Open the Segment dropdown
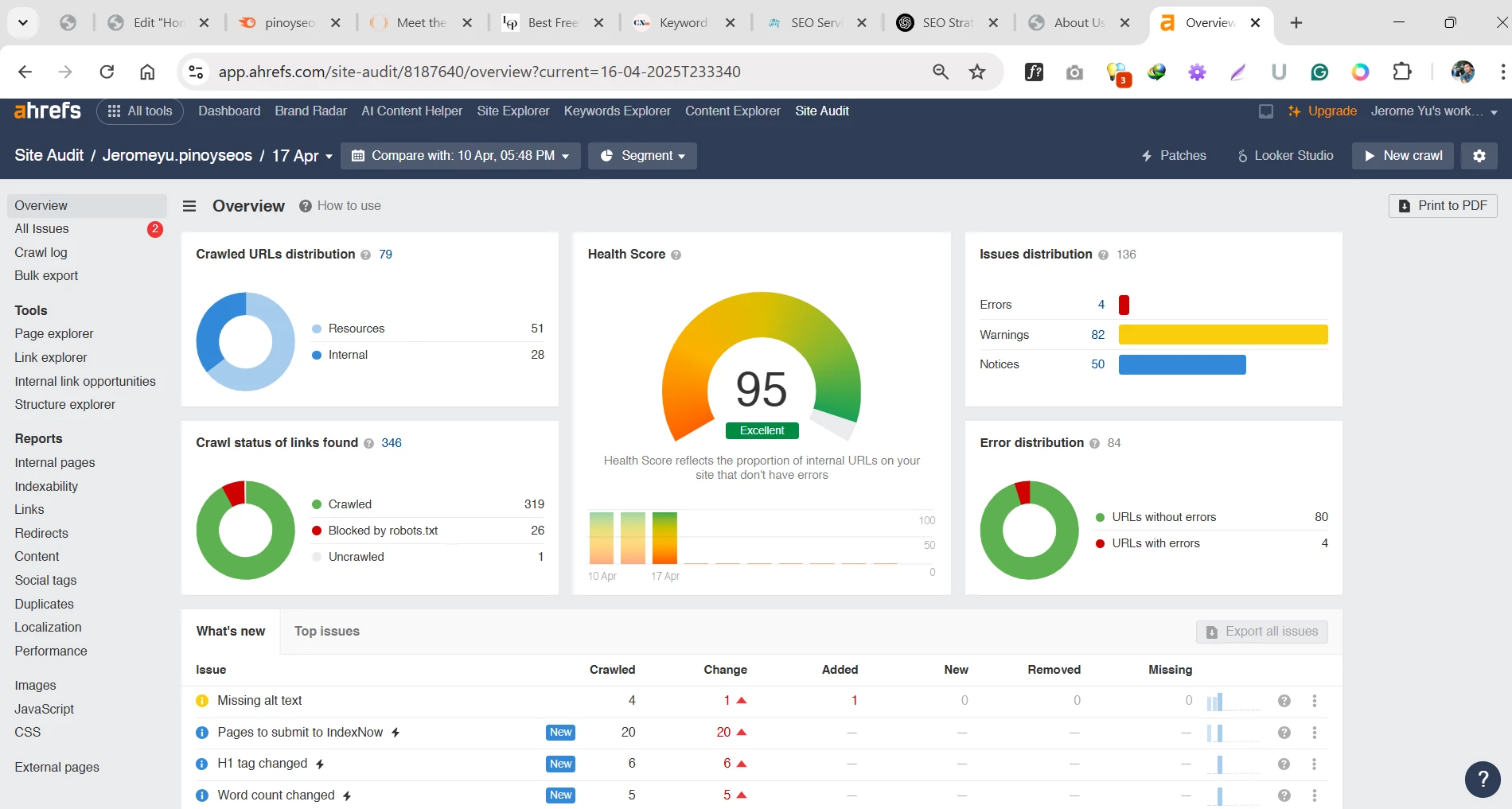 click(x=643, y=156)
